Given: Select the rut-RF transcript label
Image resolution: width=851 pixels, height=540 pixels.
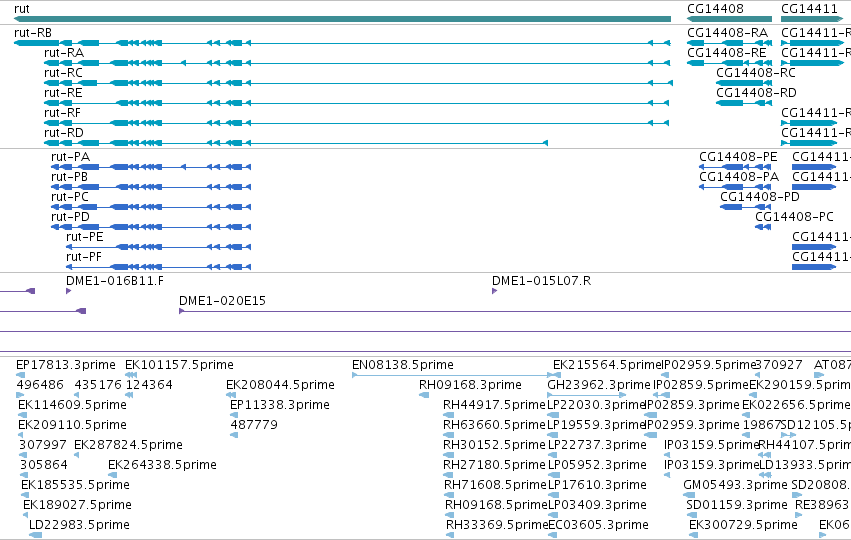Looking at the screenshot, I should pyautogui.click(x=62, y=113).
